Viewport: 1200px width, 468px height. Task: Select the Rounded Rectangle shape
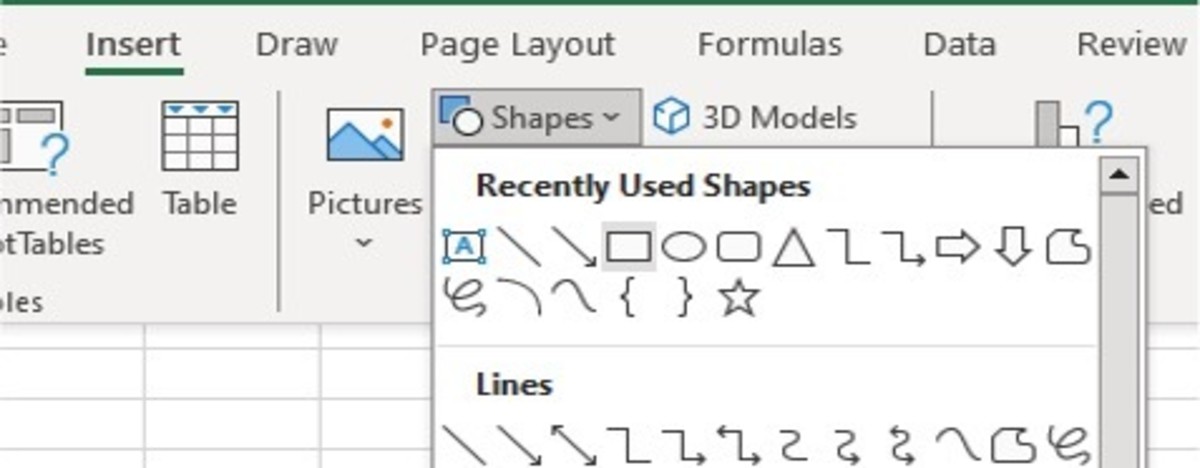pyautogui.click(x=739, y=246)
